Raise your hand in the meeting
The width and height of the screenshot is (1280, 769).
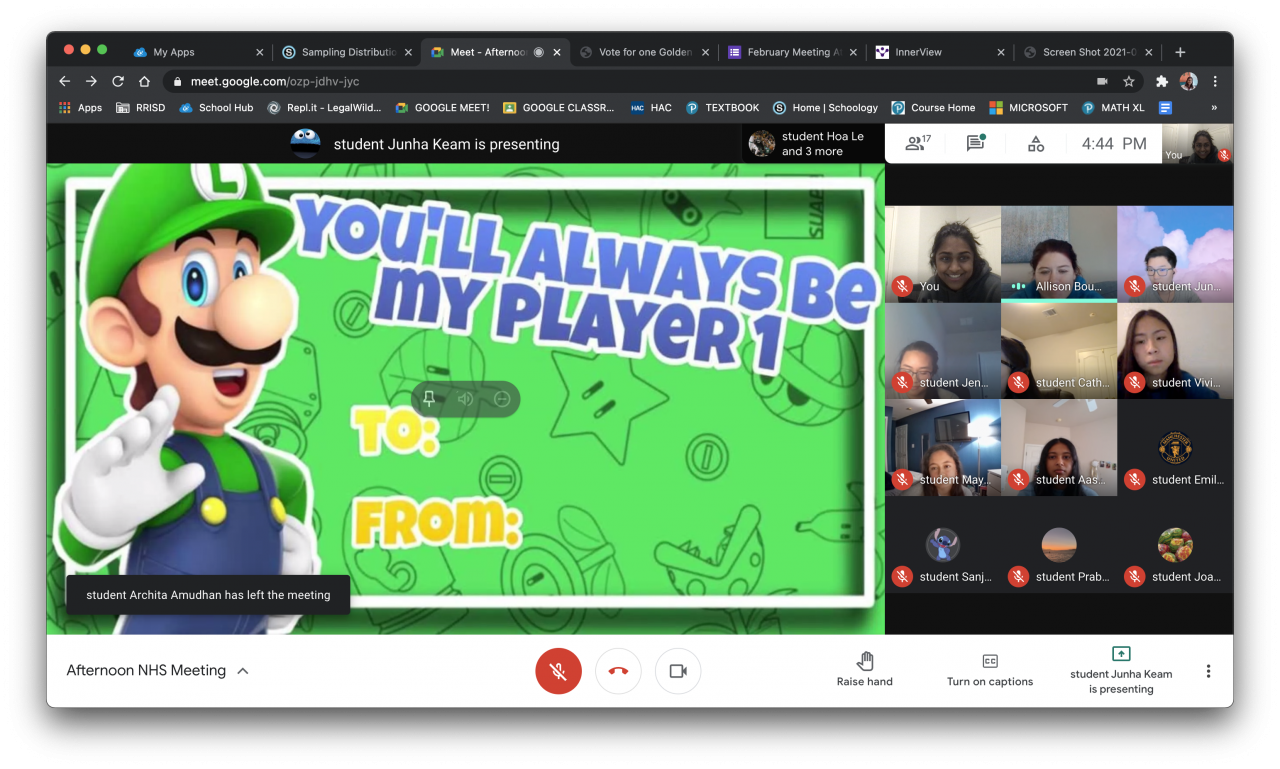pyautogui.click(x=865, y=670)
